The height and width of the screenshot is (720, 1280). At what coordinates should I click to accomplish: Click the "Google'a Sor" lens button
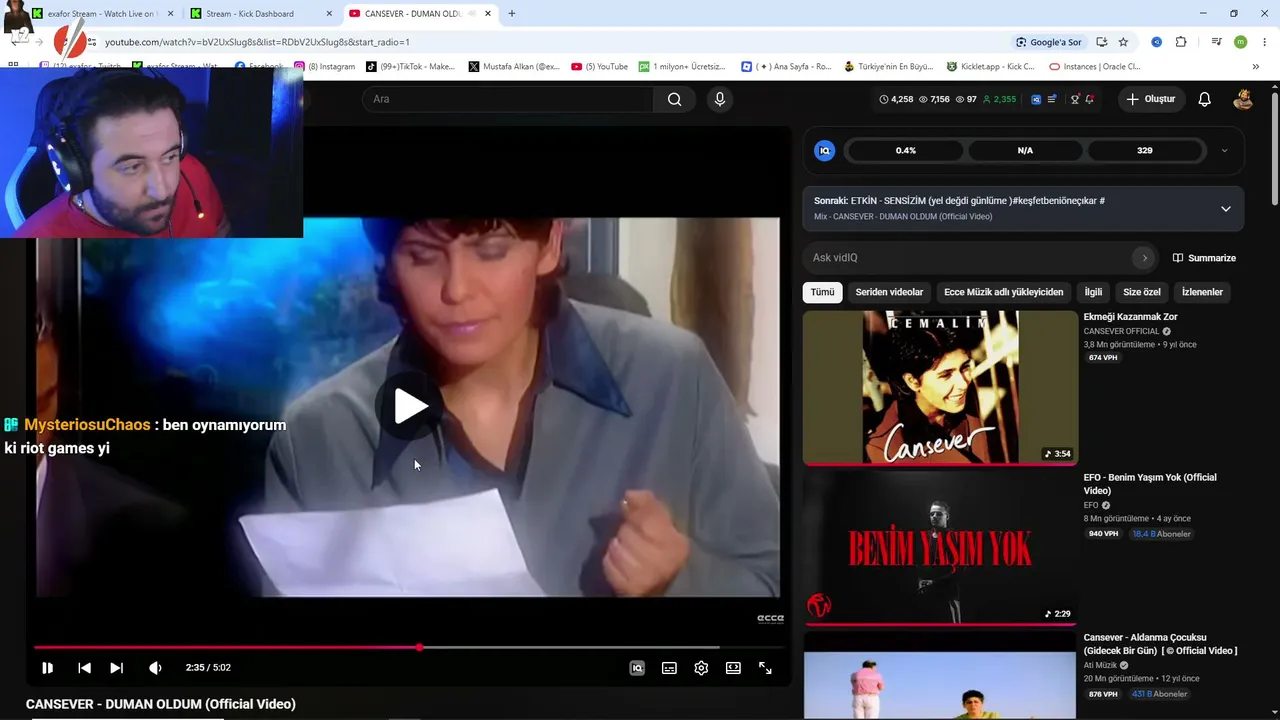[x=1048, y=42]
